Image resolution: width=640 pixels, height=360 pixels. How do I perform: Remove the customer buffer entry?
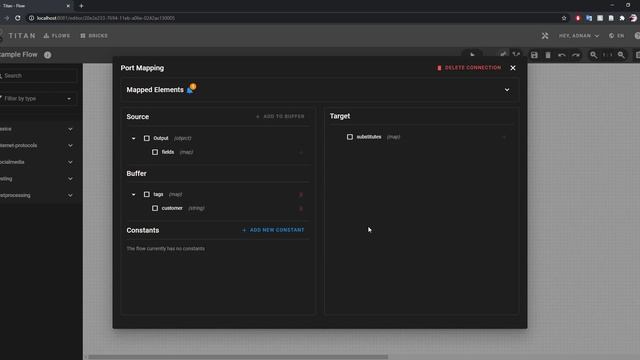click(301, 209)
